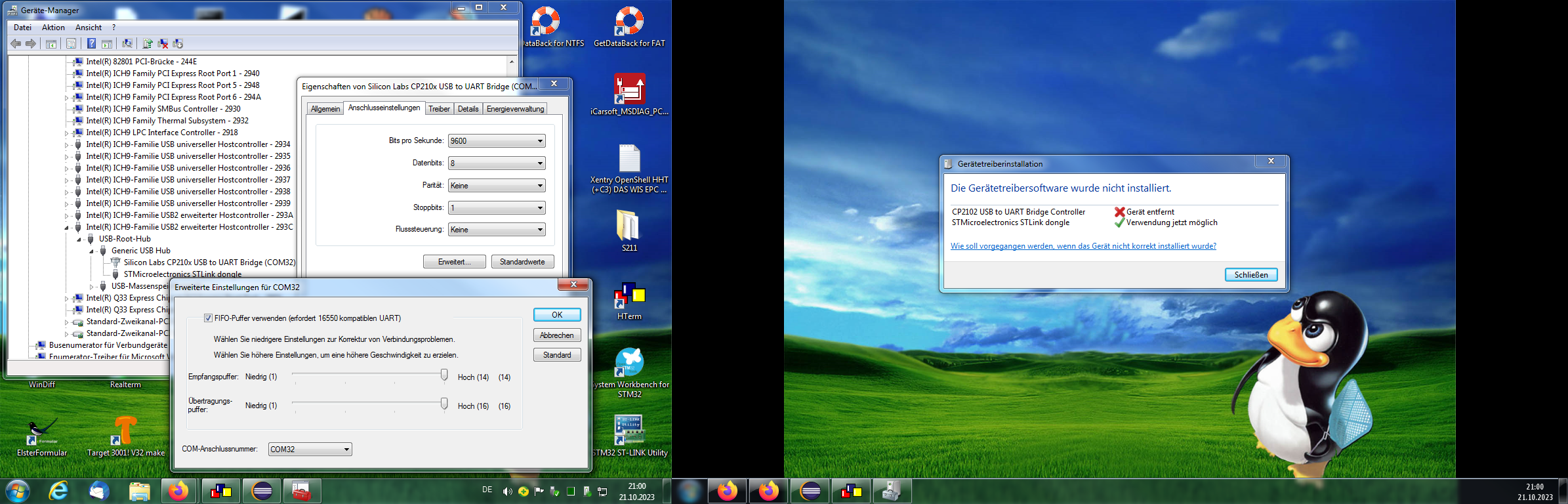
Task: Click the Standardwerte button
Action: (522, 262)
